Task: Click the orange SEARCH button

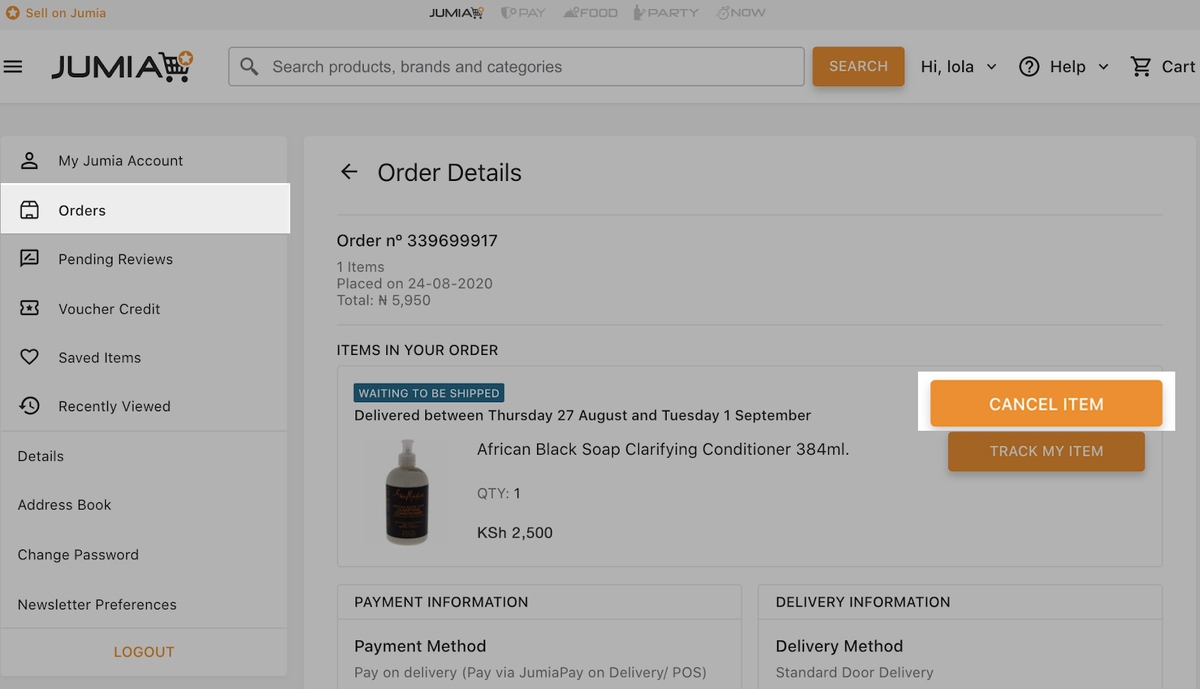Action: 858,67
